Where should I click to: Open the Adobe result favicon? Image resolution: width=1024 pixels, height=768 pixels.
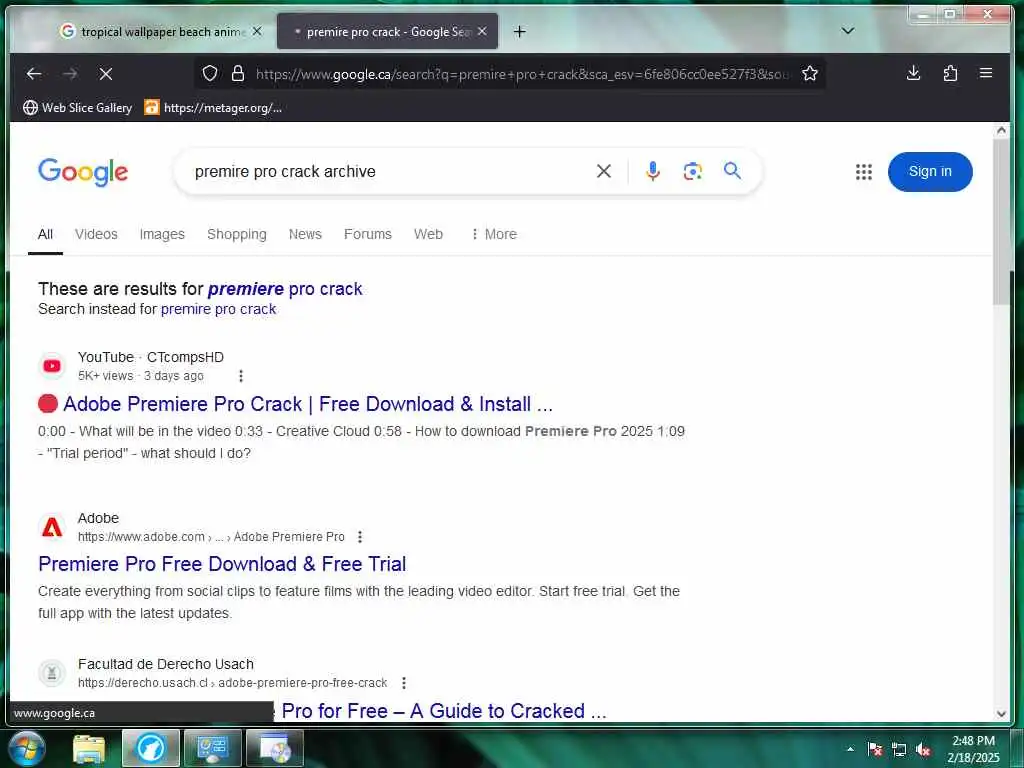click(52, 526)
